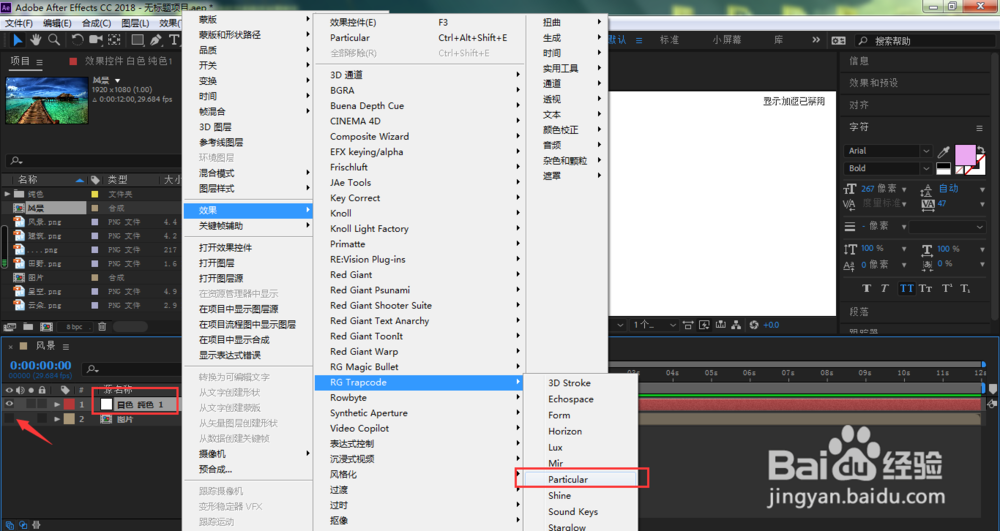Select the Pan Behind anchor point tool
1000x531 pixels.
pos(115,40)
